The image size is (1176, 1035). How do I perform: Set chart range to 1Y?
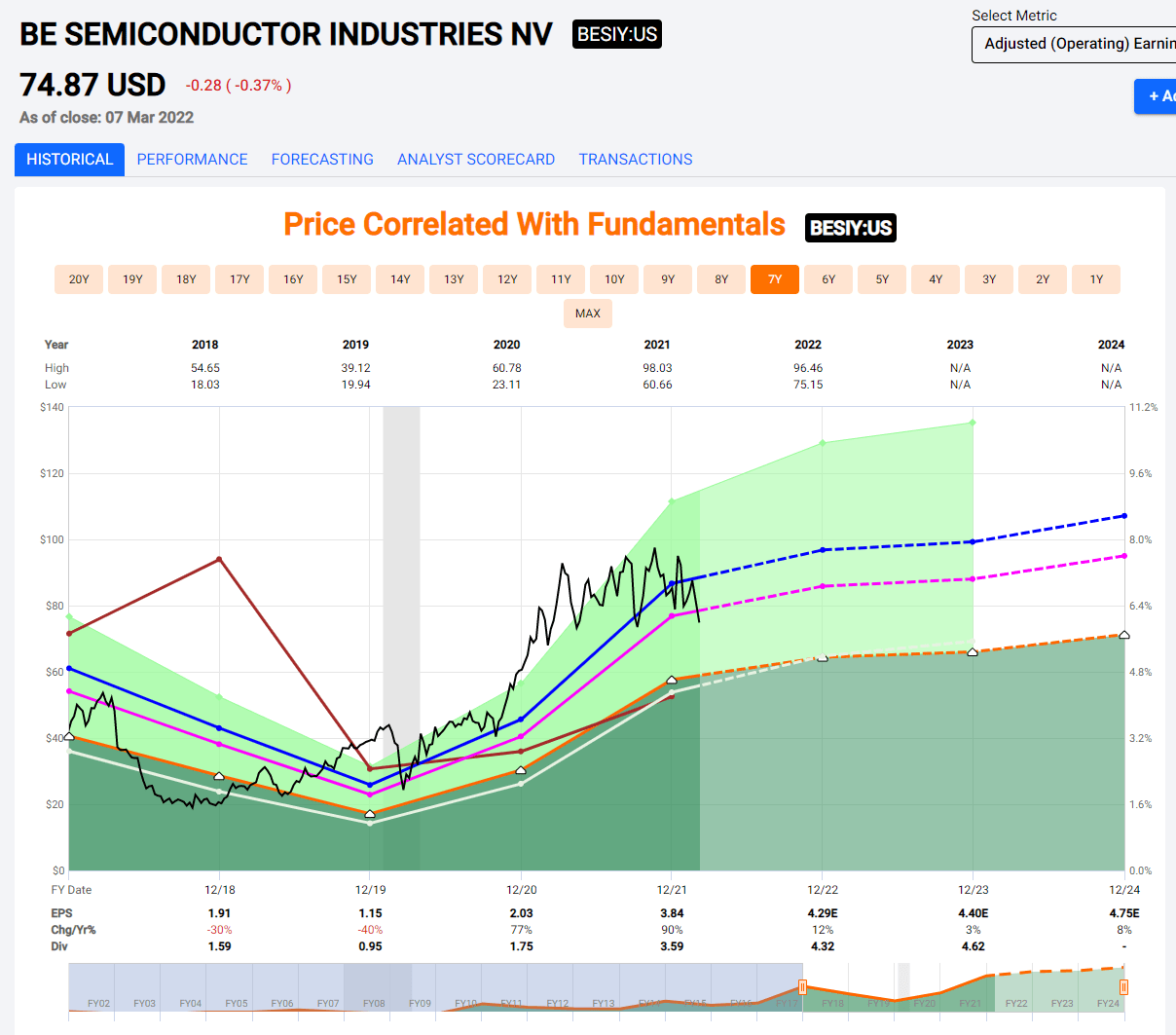(1096, 279)
